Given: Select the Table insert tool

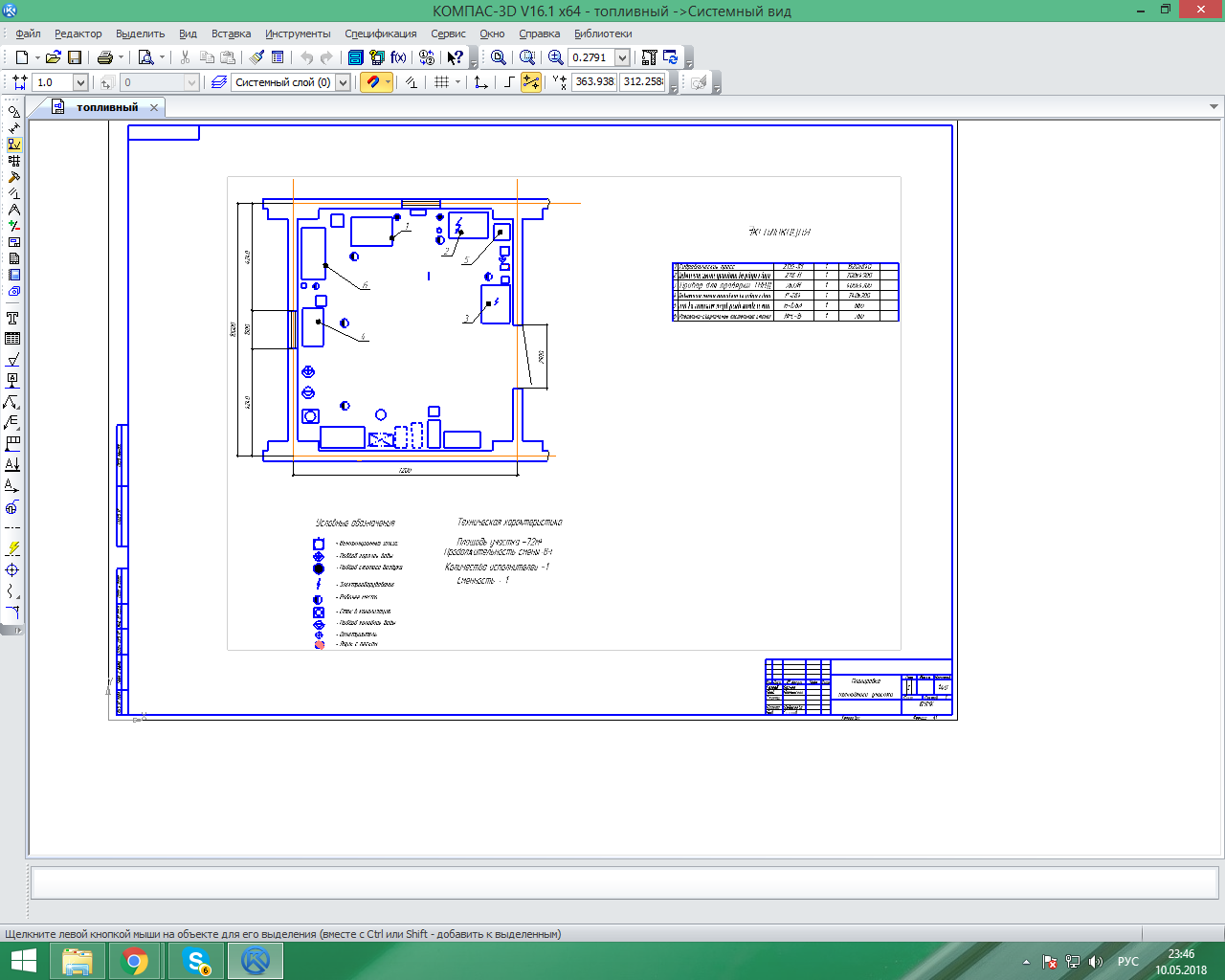Looking at the screenshot, I should [x=12, y=339].
